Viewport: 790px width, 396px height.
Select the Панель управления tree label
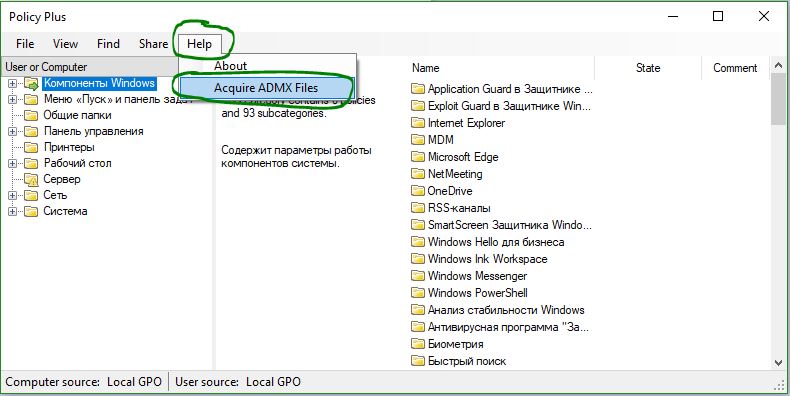tap(94, 131)
